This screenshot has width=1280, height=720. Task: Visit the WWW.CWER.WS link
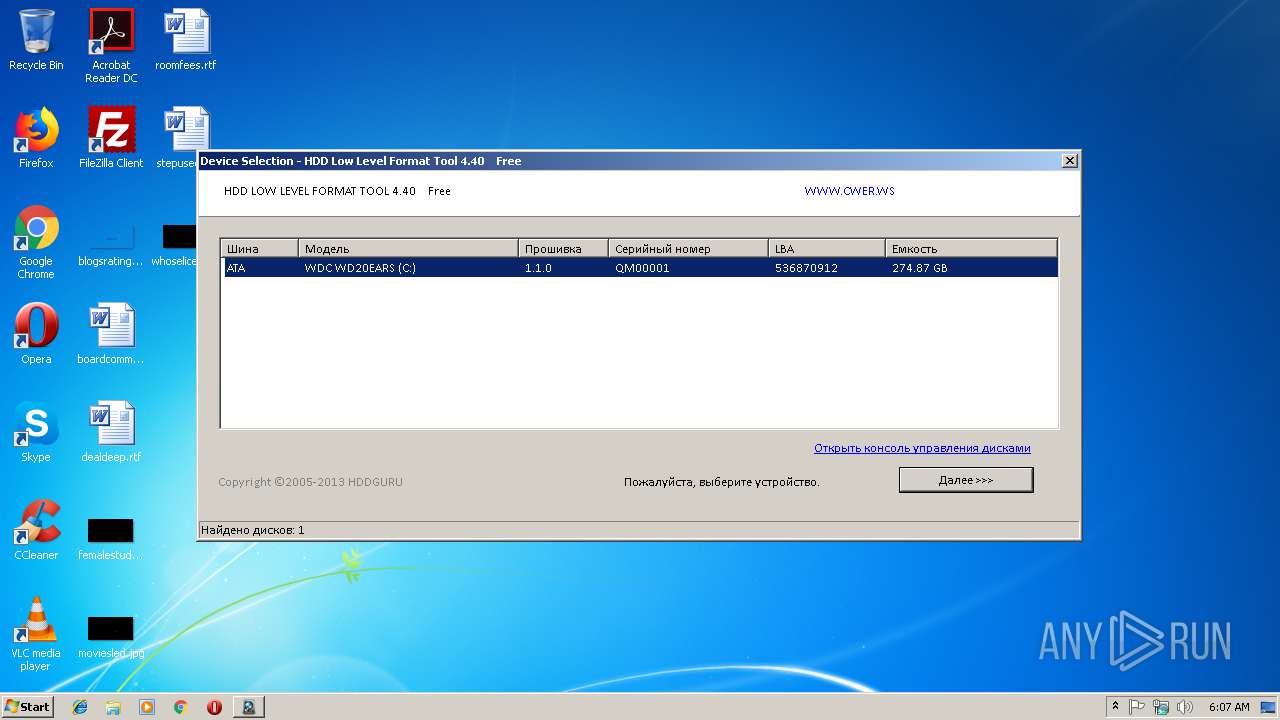point(849,191)
